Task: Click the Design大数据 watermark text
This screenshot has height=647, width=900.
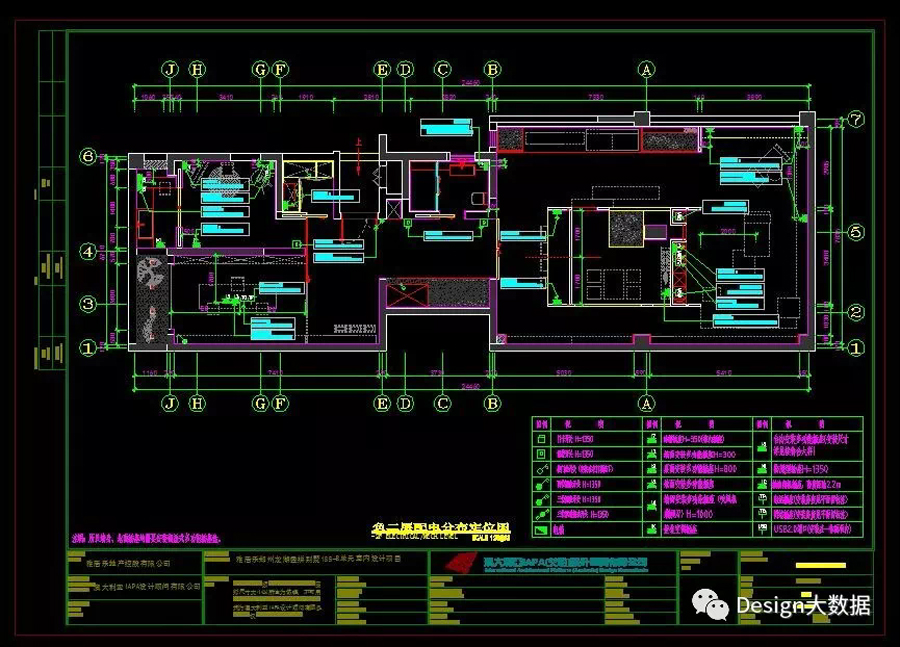Action: [803, 605]
